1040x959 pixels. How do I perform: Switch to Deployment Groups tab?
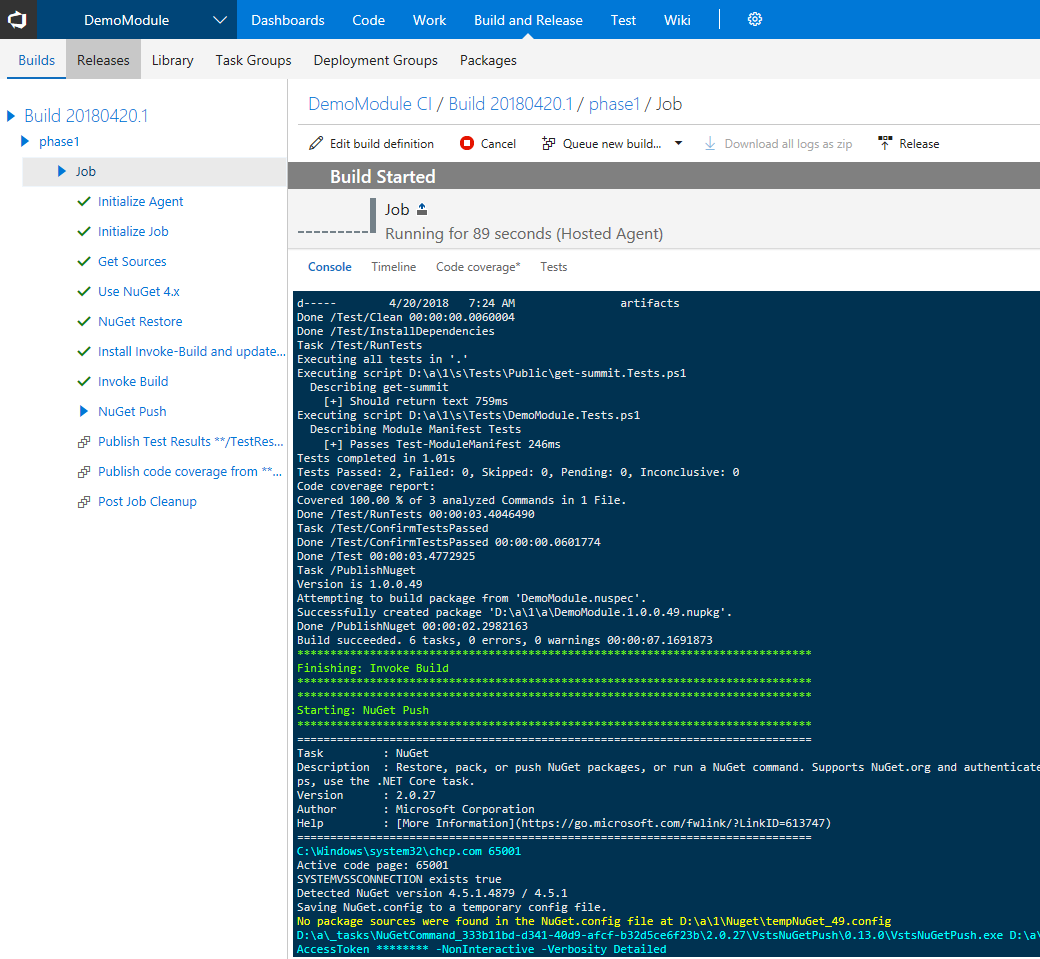pos(375,60)
